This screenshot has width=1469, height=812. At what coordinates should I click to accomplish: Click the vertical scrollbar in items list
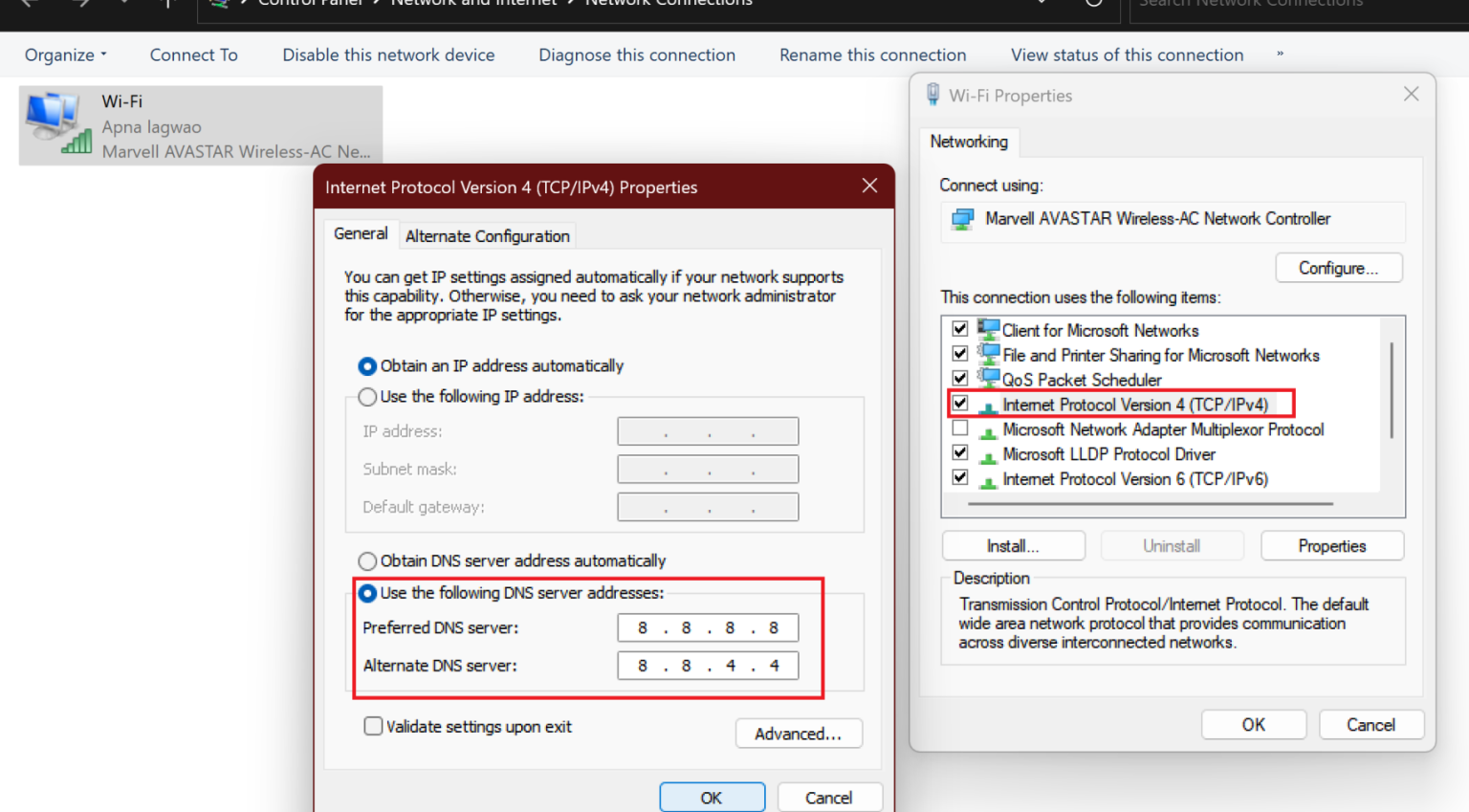(1392, 389)
